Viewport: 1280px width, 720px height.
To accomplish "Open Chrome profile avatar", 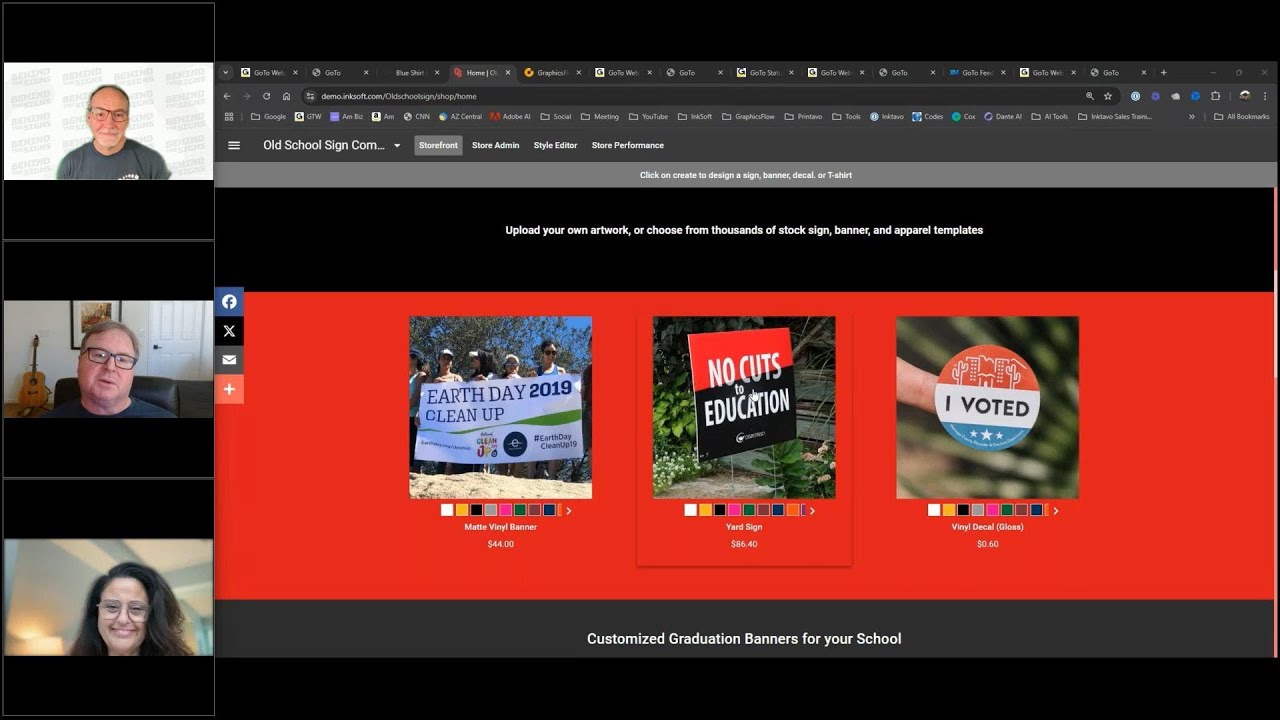I will 1245,96.
